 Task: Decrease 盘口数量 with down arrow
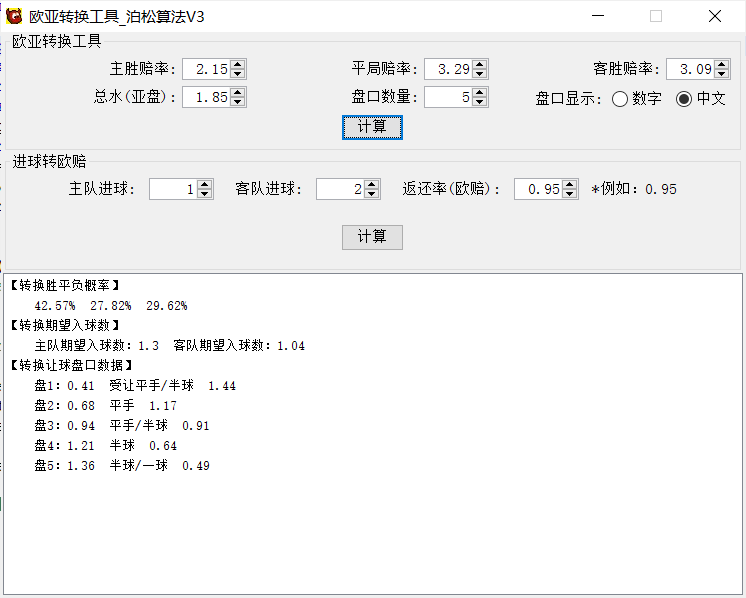tap(480, 101)
